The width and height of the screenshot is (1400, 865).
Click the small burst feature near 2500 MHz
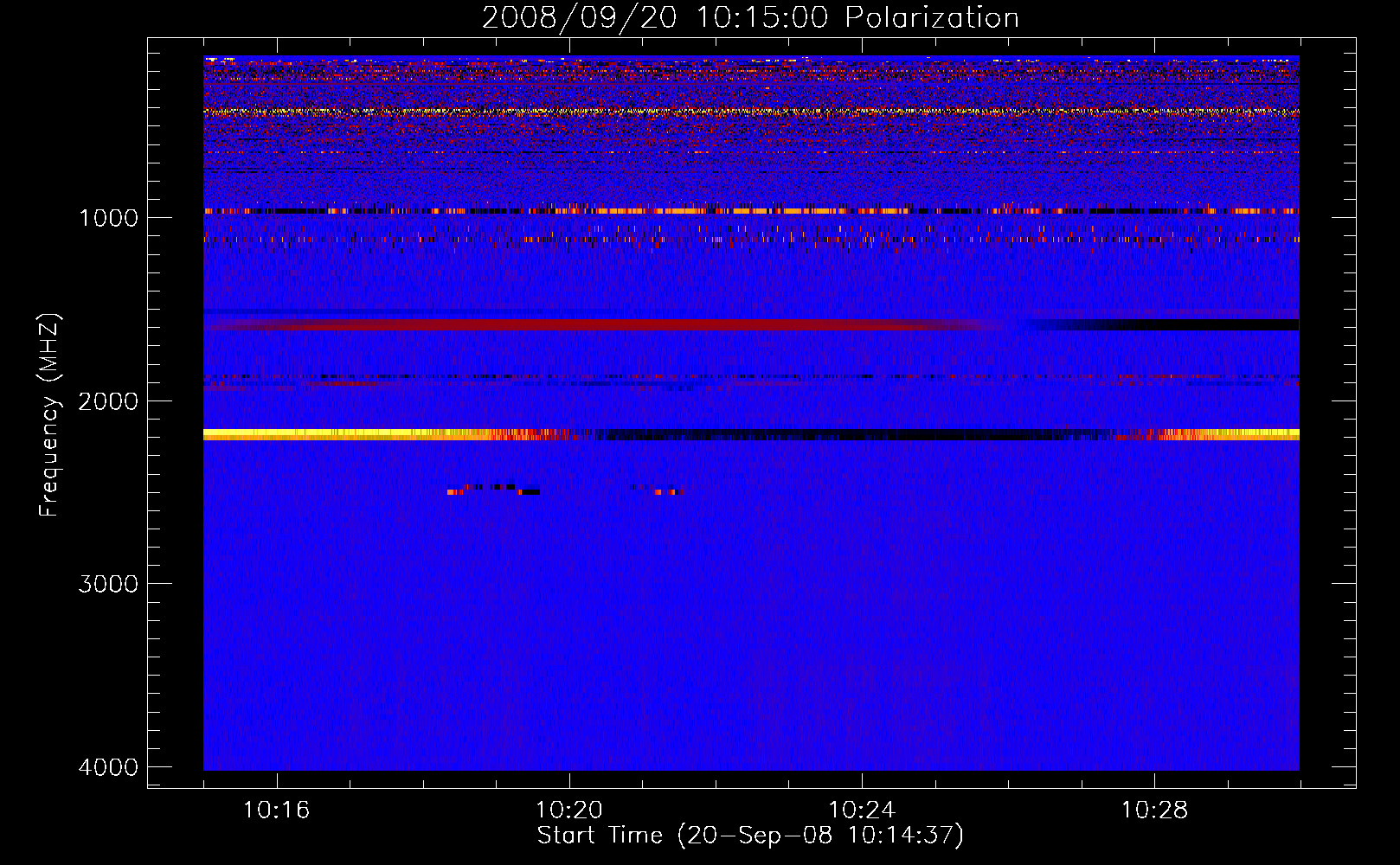point(493,490)
